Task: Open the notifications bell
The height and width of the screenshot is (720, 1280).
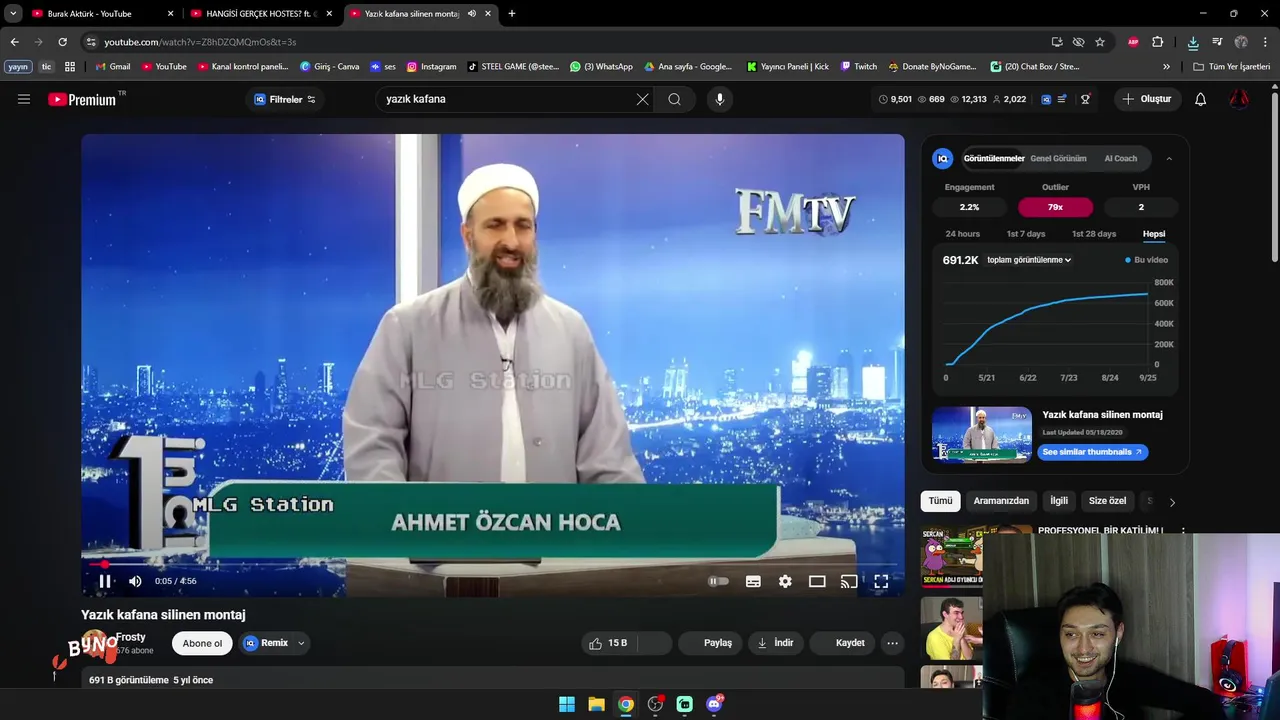Action: [1201, 99]
